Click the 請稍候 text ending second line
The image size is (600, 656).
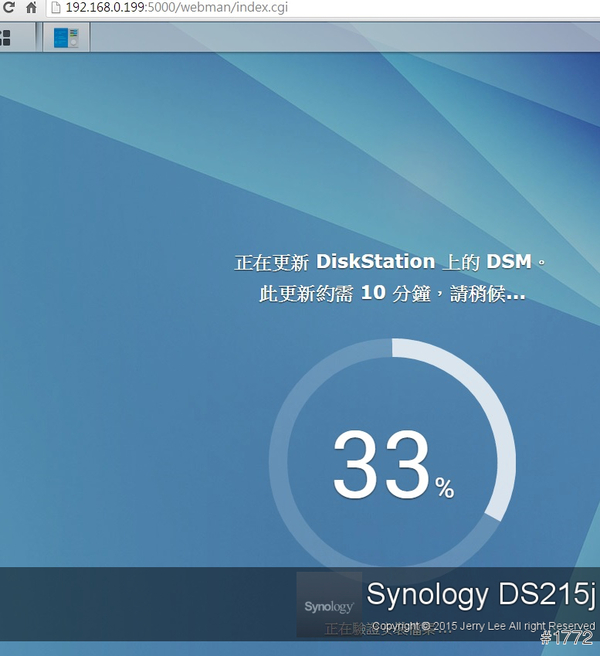(478, 295)
